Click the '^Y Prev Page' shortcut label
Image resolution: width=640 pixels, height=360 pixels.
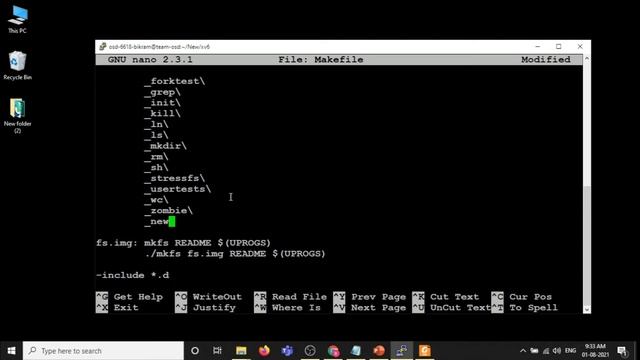(370, 297)
